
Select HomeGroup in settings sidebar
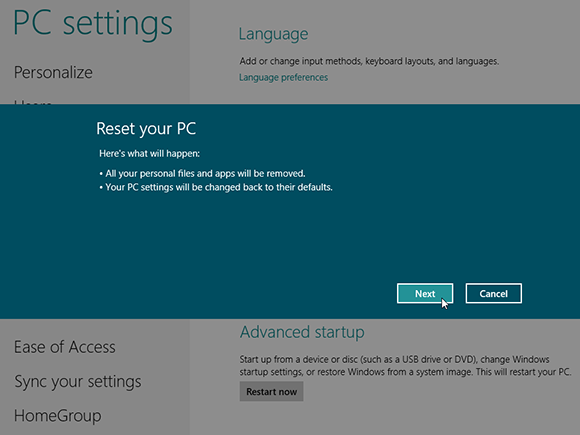58,416
